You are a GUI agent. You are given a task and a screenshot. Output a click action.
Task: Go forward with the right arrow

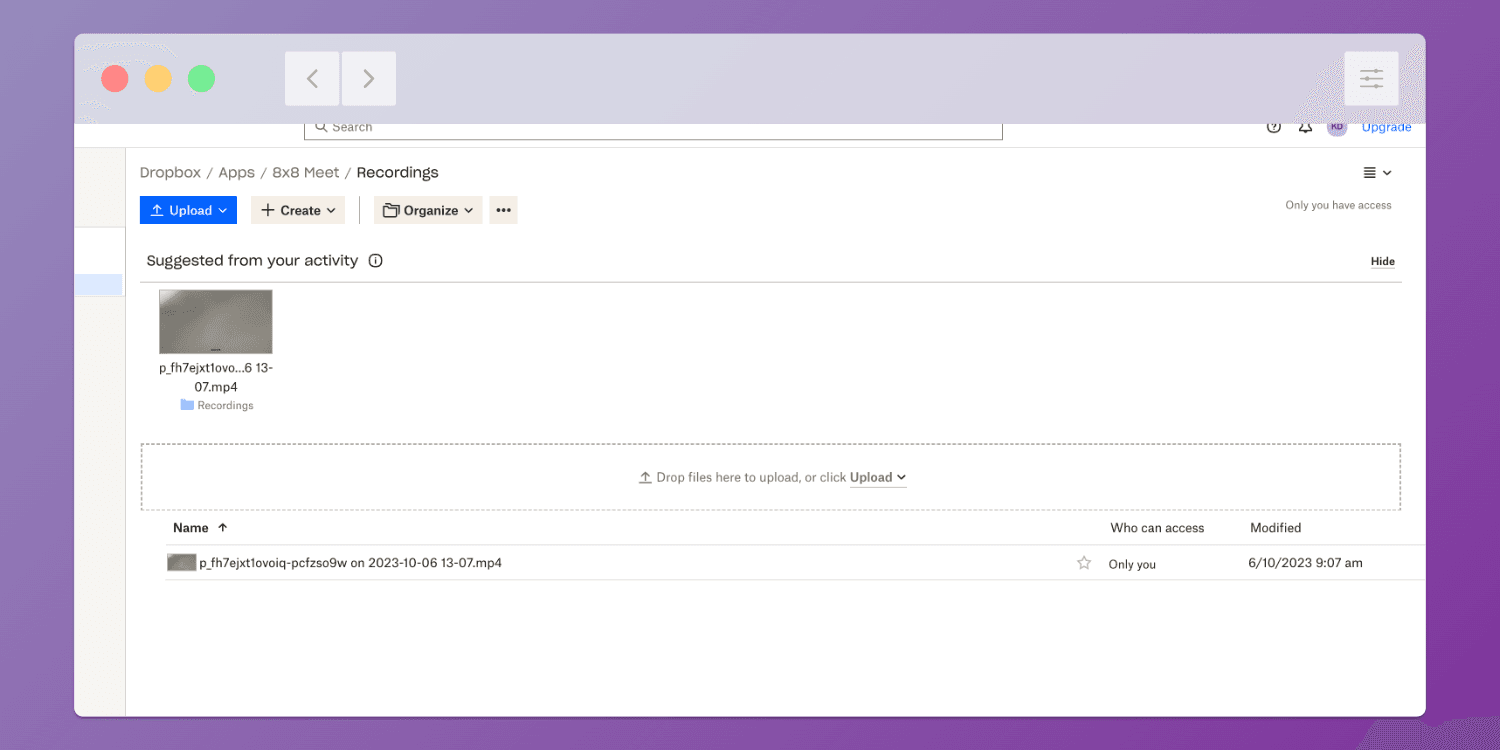[x=368, y=79]
